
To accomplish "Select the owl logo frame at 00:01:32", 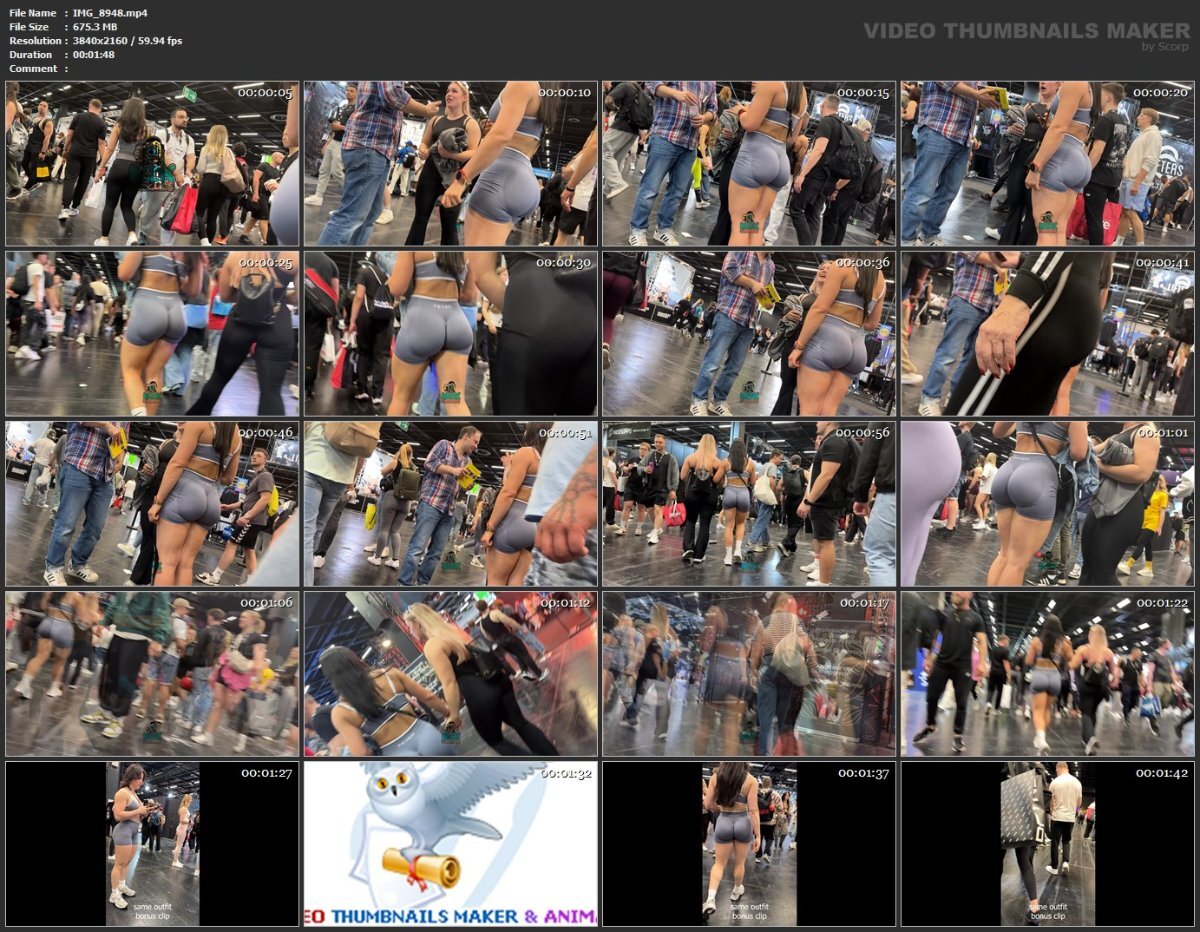I will pyautogui.click(x=451, y=844).
